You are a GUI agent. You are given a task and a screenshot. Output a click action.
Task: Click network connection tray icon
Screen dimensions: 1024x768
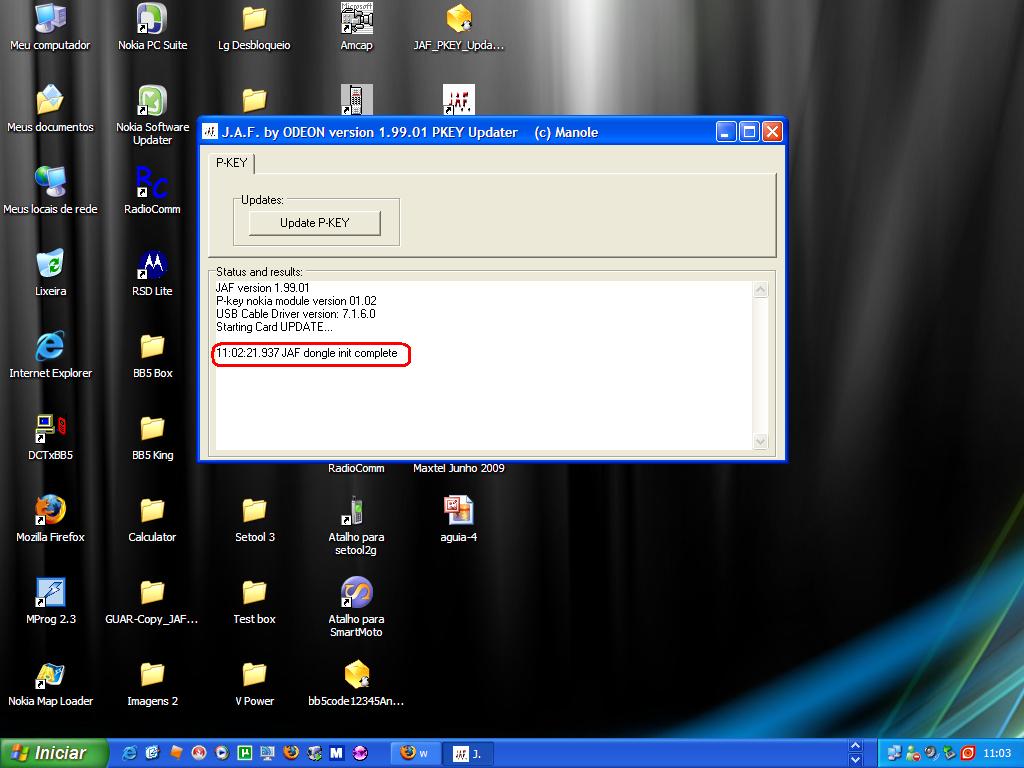[895, 753]
